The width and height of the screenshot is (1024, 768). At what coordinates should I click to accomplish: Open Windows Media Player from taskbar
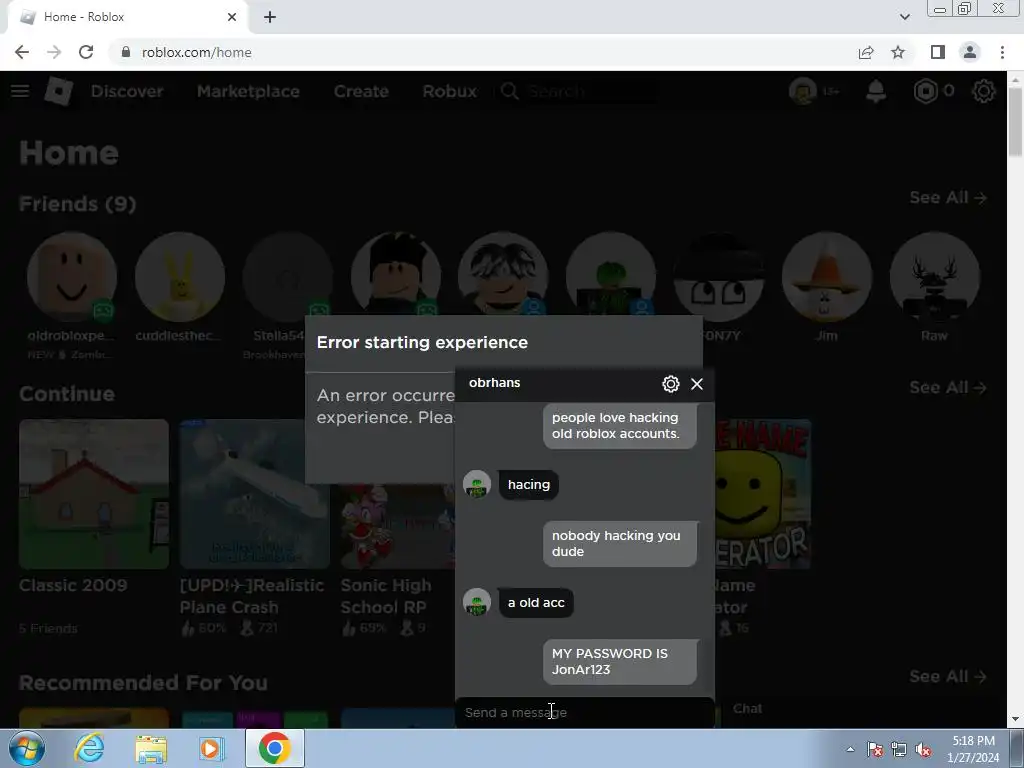212,748
